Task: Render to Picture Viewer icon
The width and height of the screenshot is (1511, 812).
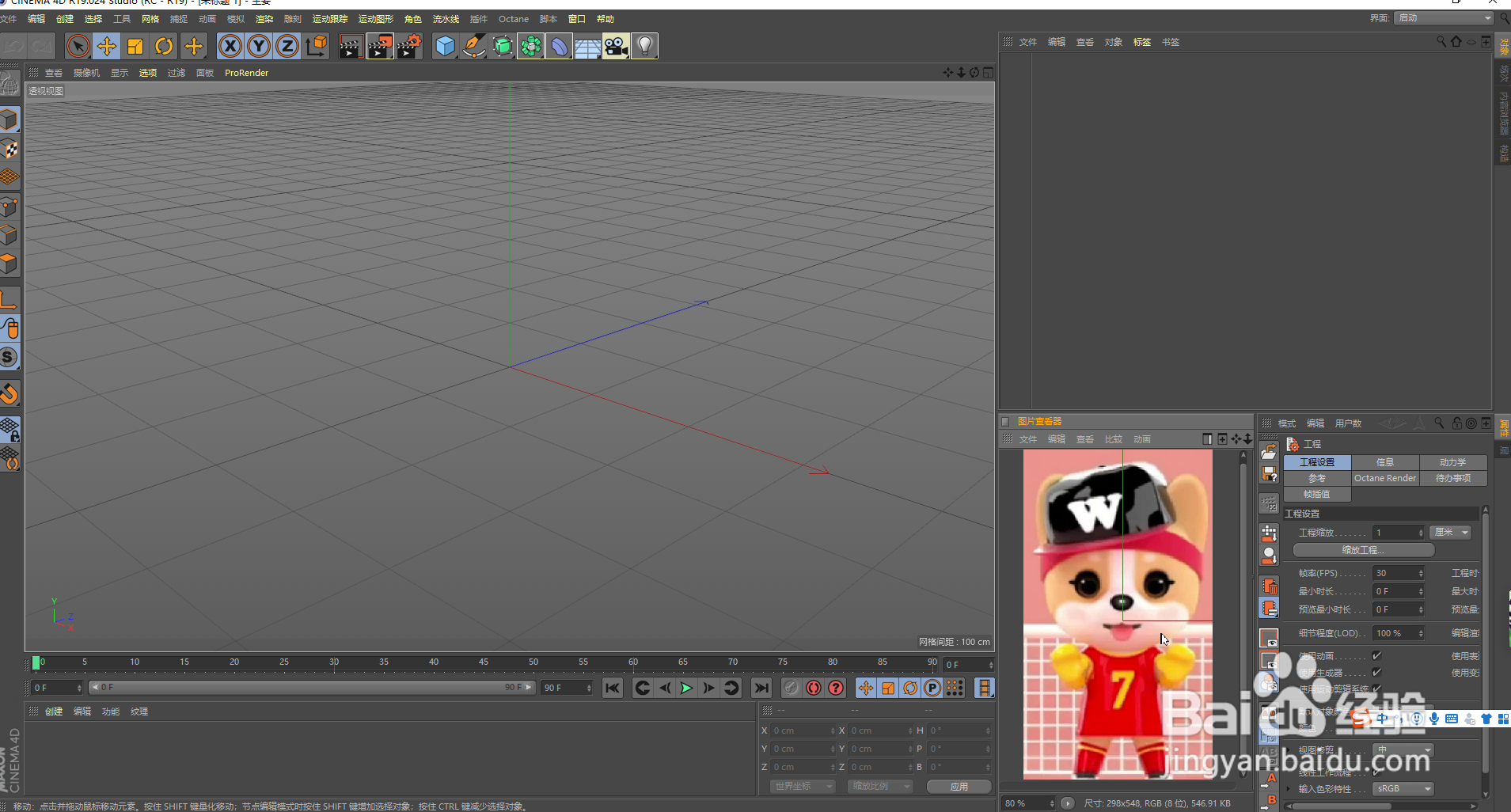Action: pyautogui.click(x=380, y=47)
